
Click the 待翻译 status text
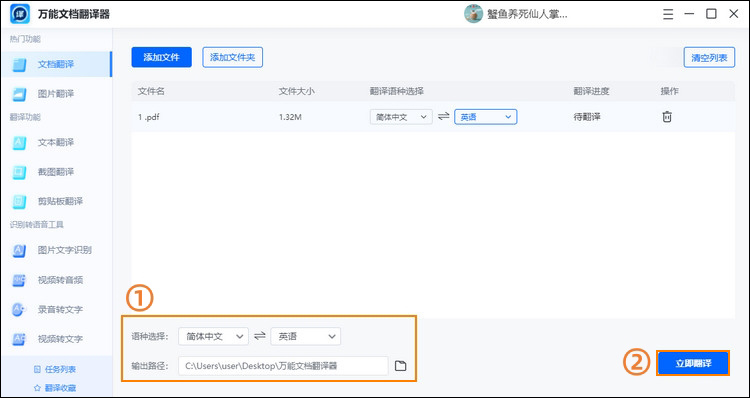coord(587,117)
